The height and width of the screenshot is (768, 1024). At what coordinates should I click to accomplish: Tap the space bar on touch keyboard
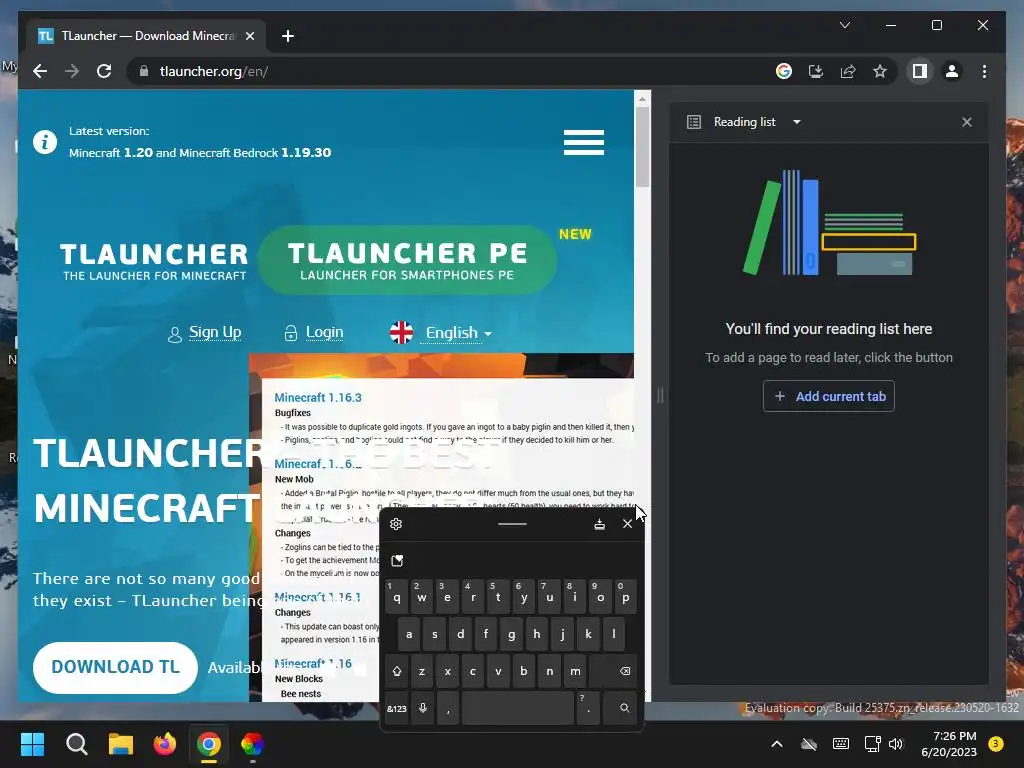(518, 708)
